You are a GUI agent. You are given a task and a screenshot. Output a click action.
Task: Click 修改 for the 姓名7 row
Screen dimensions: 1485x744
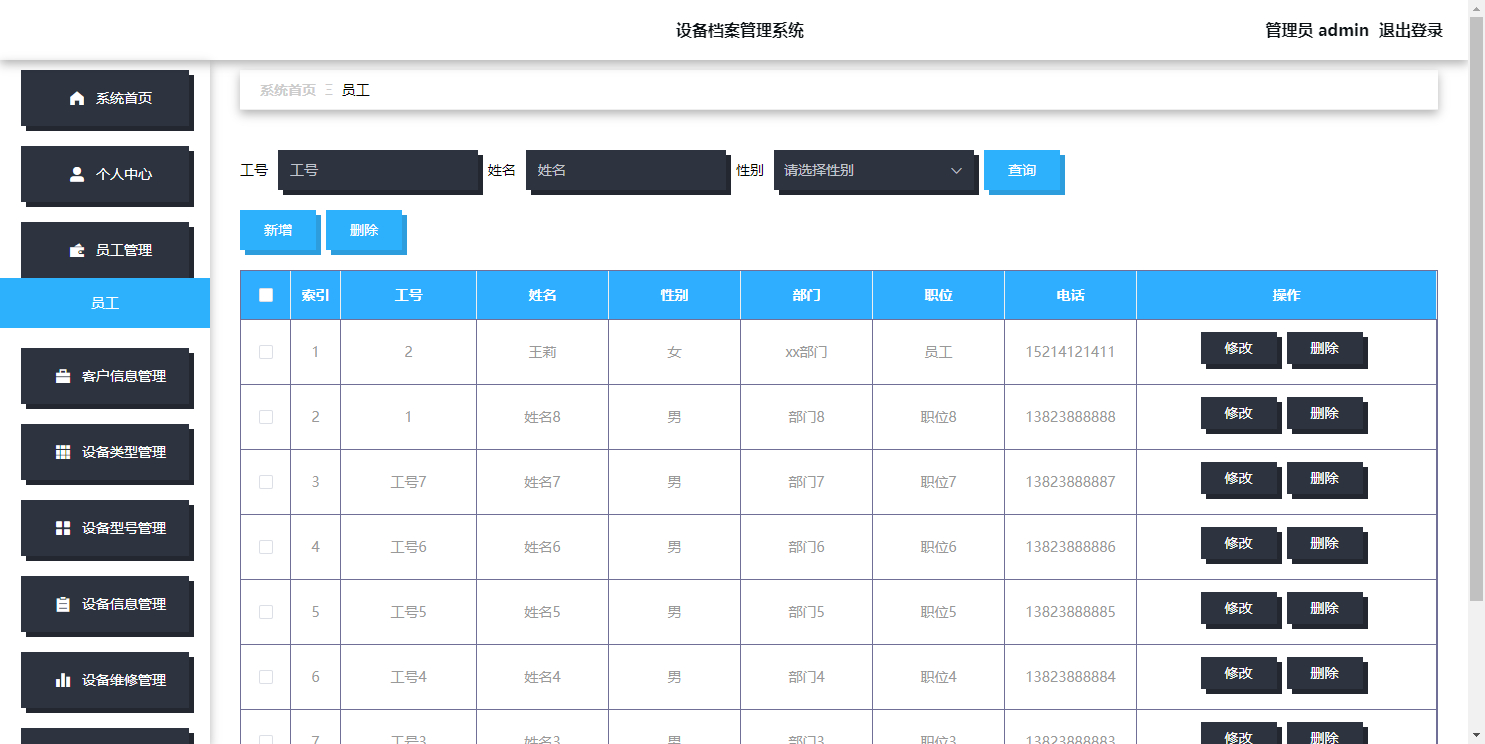point(1239,478)
